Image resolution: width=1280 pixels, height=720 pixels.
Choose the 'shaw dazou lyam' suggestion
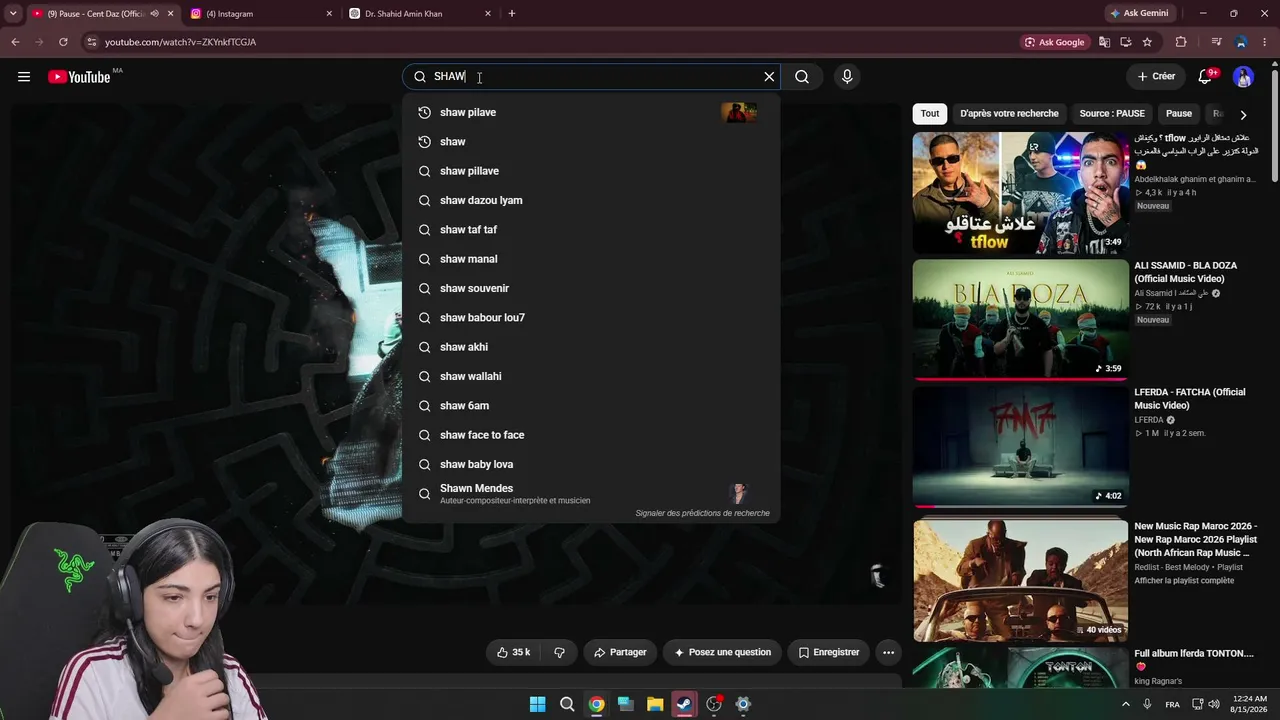(590, 200)
